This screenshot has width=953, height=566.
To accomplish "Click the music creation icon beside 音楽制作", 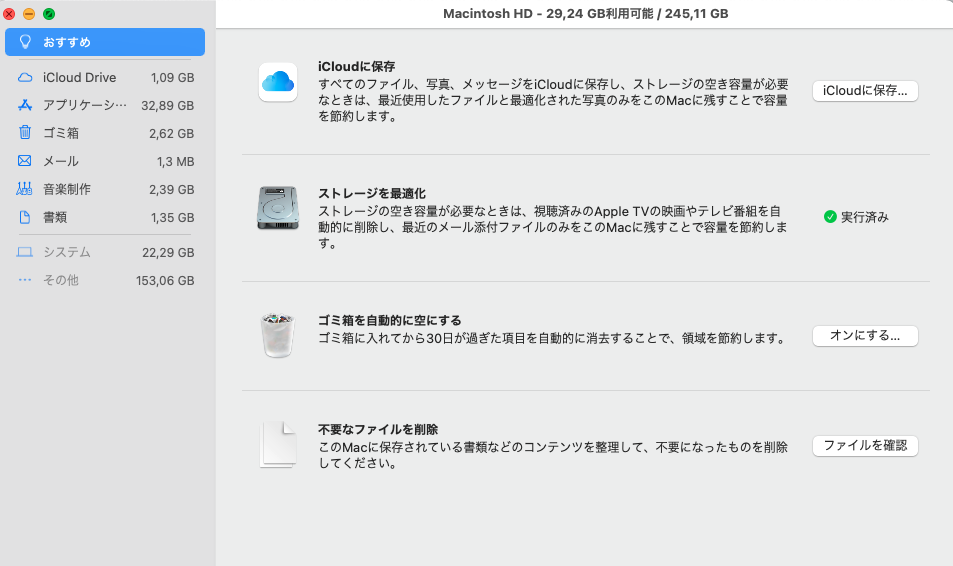I will 24,189.
